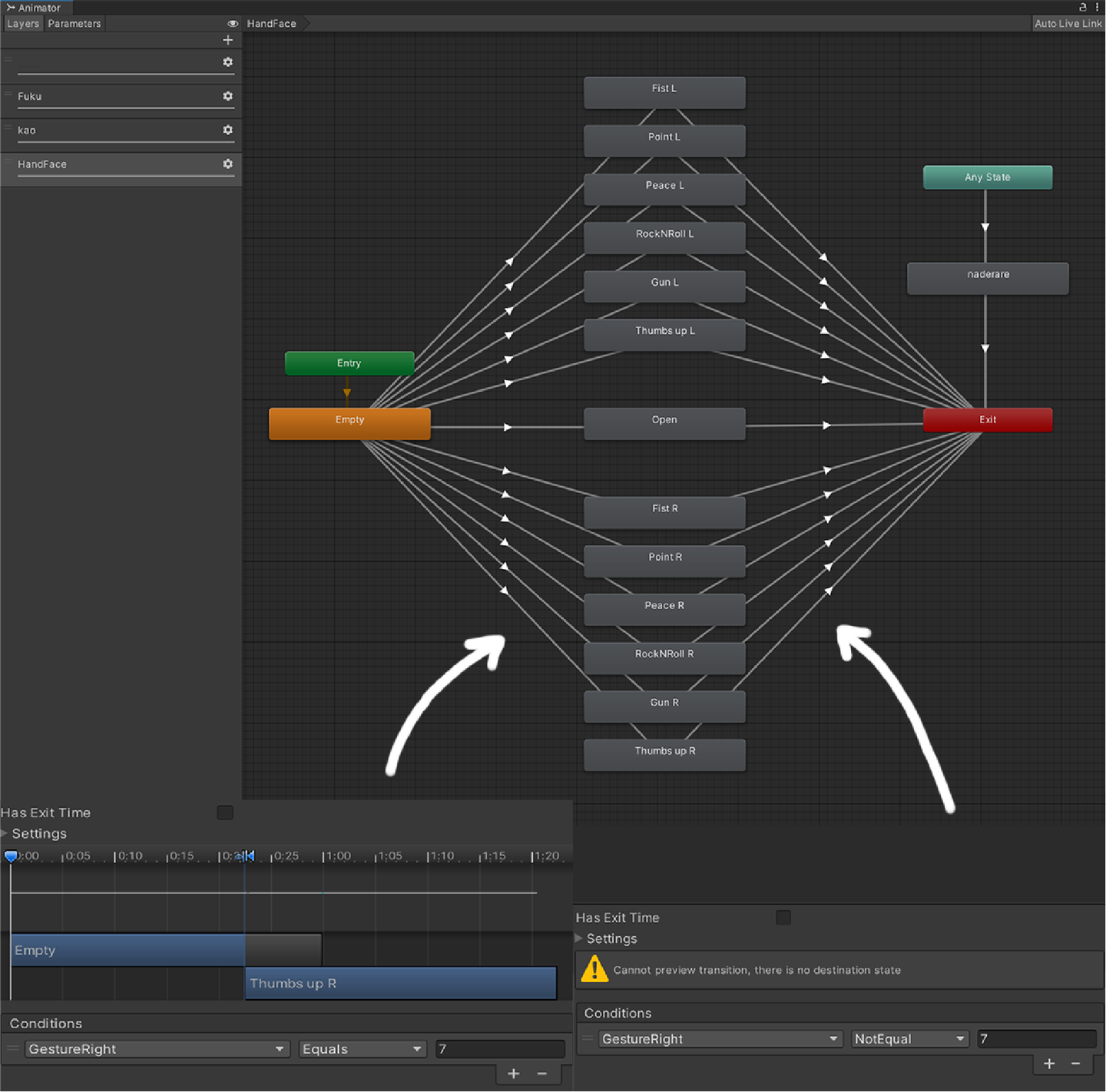Screen dimensions: 1106x1092
Task: Add condition in GestureRight Equals panel
Action: (x=513, y=1074)
